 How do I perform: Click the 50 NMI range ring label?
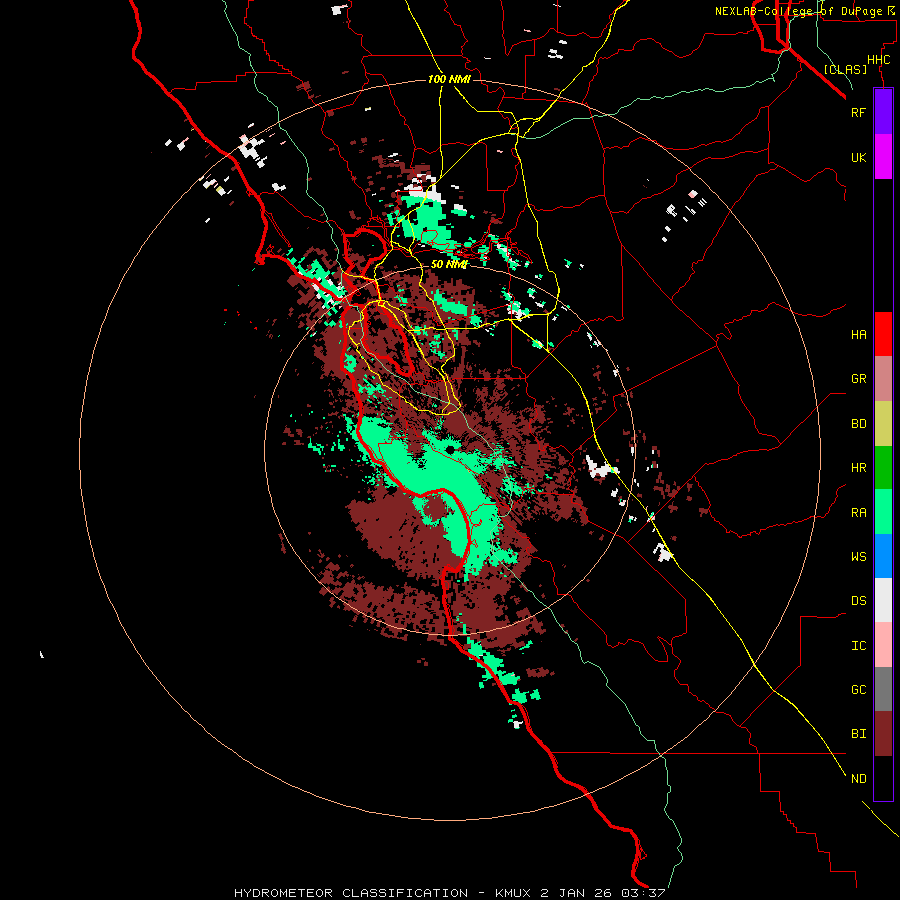coord(448,264)
